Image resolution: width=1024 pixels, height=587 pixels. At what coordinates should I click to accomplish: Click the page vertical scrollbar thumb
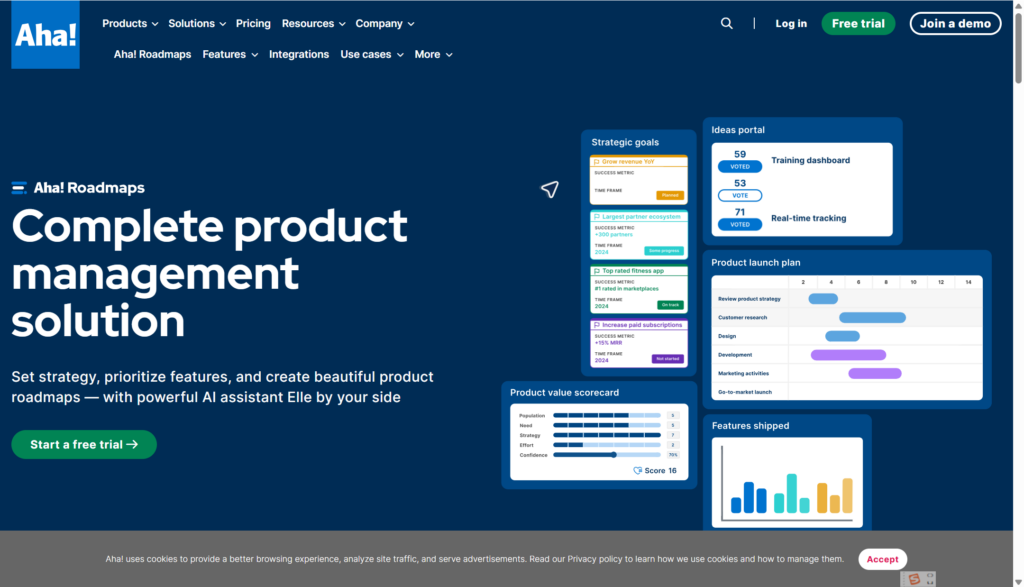(1018, 46)
